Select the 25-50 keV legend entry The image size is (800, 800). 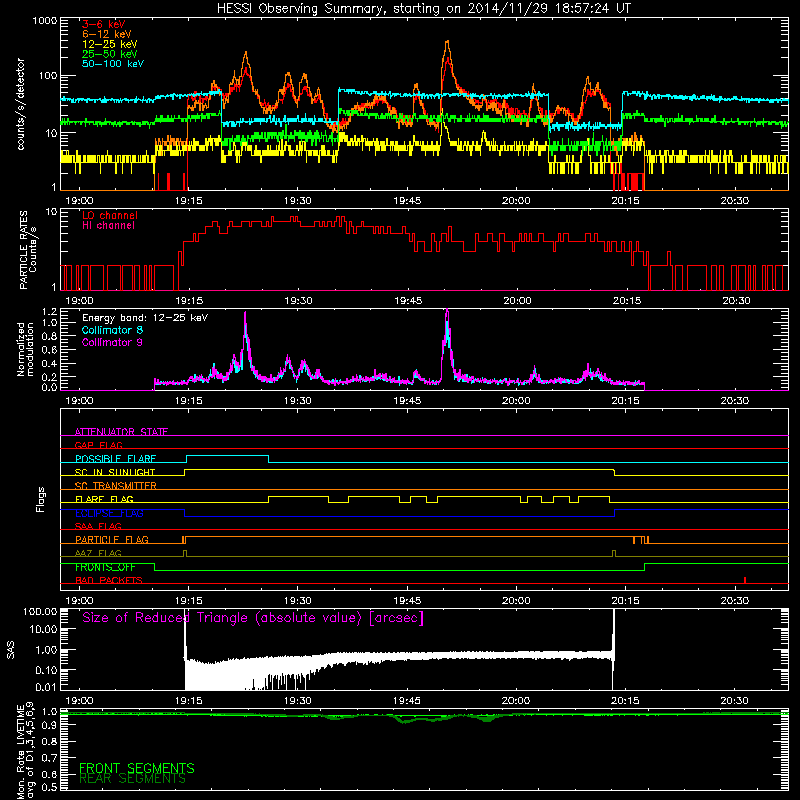(x=109, y=54)
